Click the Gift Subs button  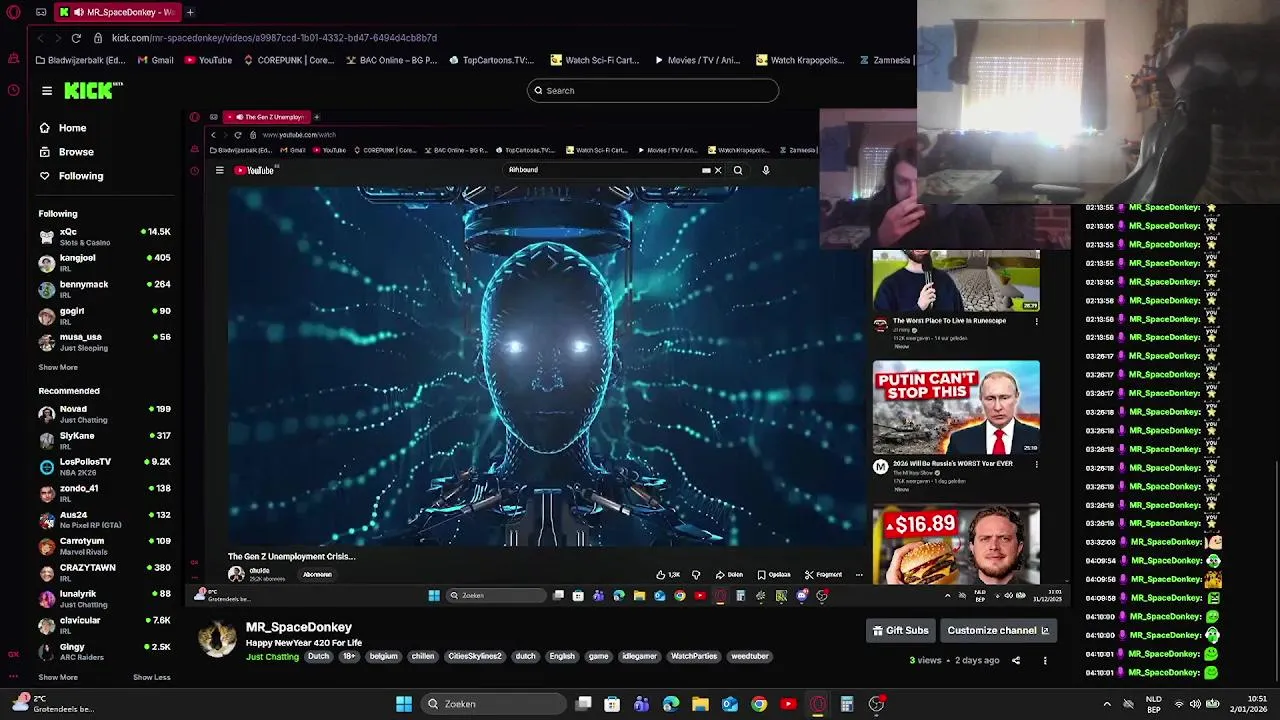[x=901, y=631]
